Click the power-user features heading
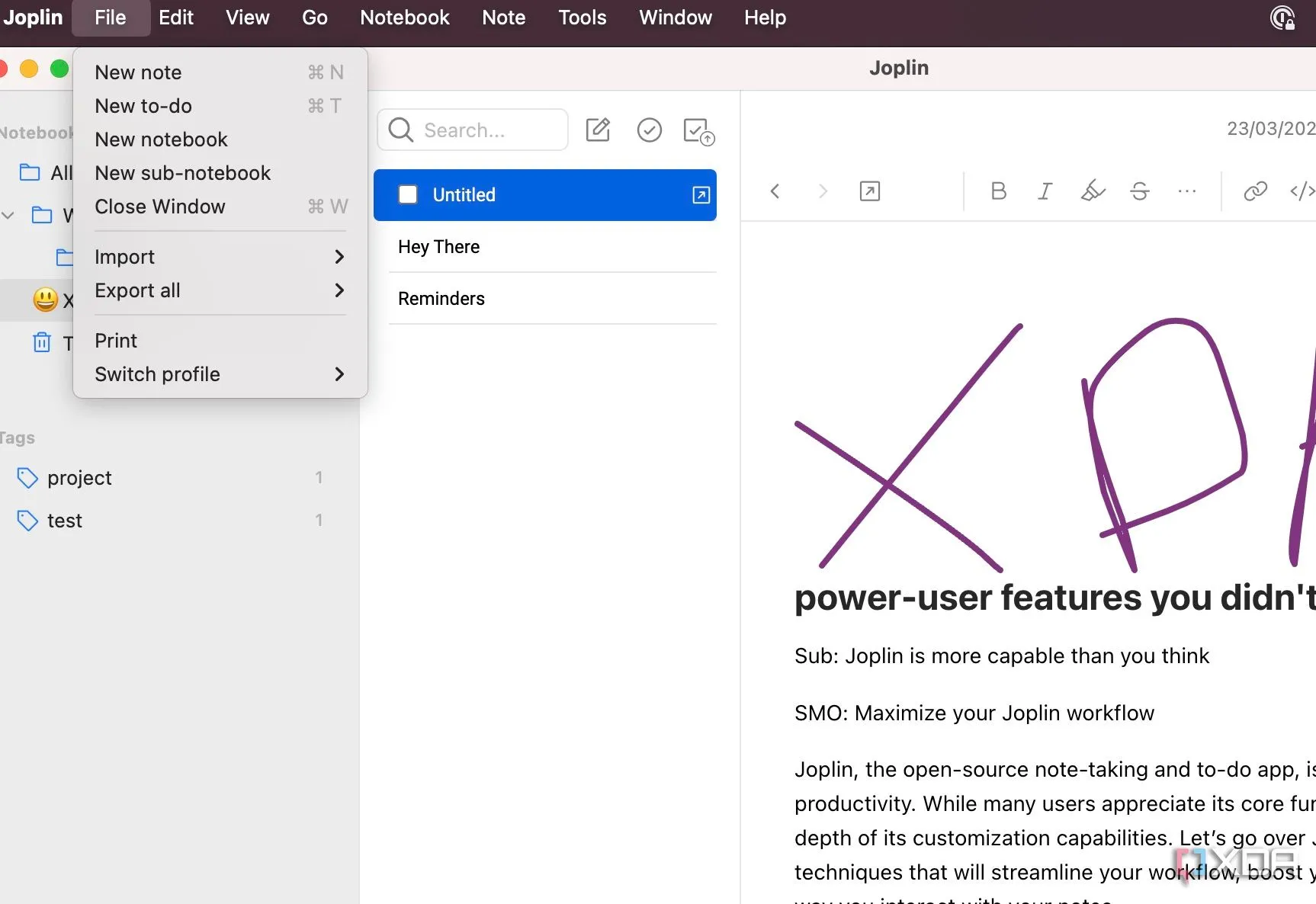This screenshot has height=904, width=1316. pos(1054,598)
